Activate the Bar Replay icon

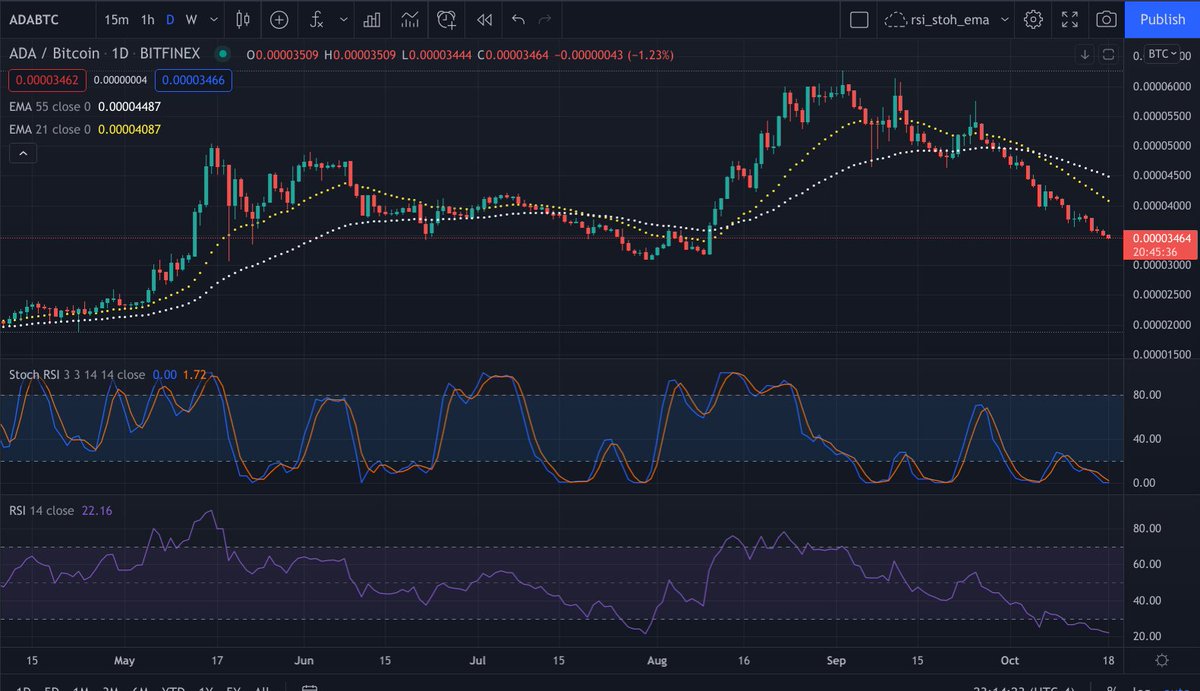(485, 19)
